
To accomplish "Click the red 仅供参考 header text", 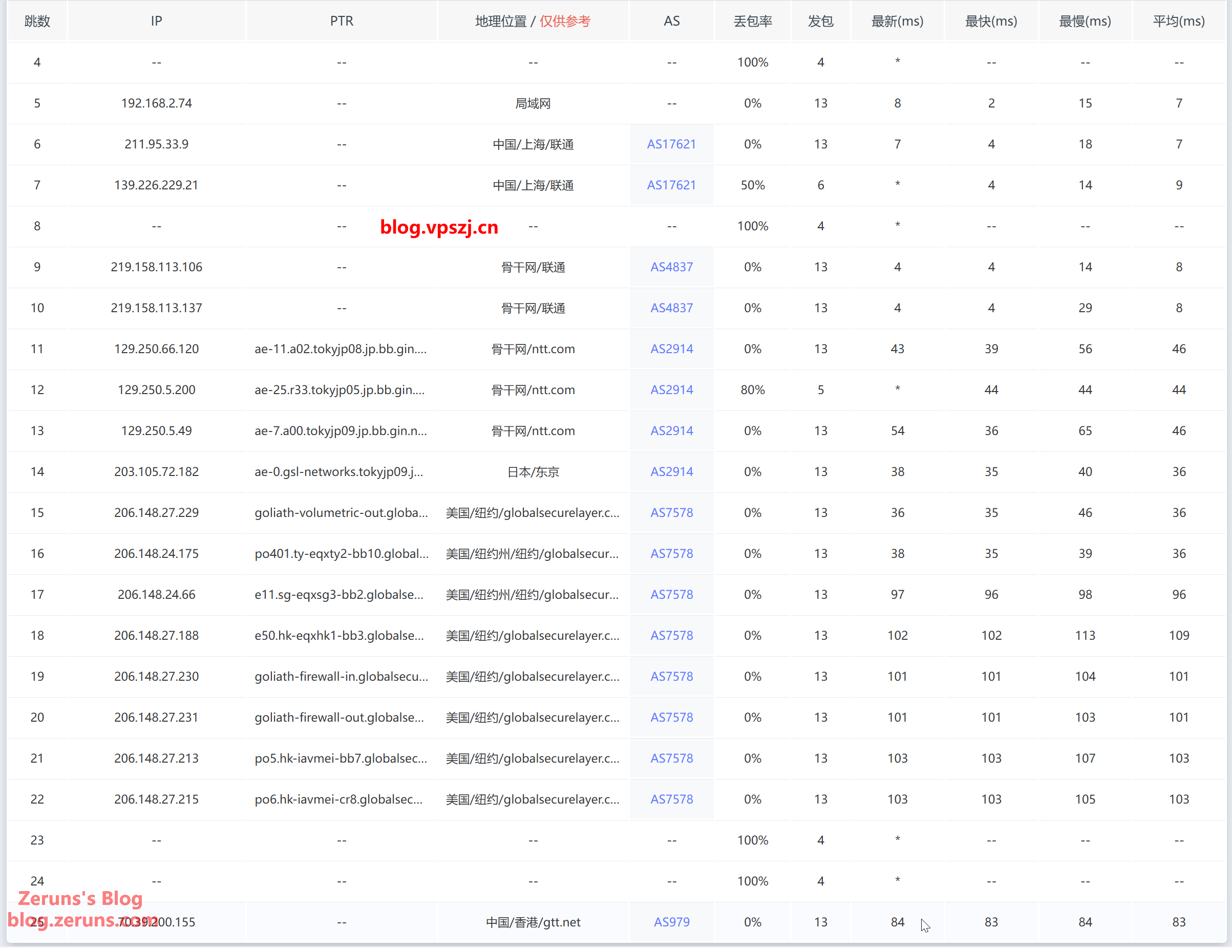I will 565,21.
